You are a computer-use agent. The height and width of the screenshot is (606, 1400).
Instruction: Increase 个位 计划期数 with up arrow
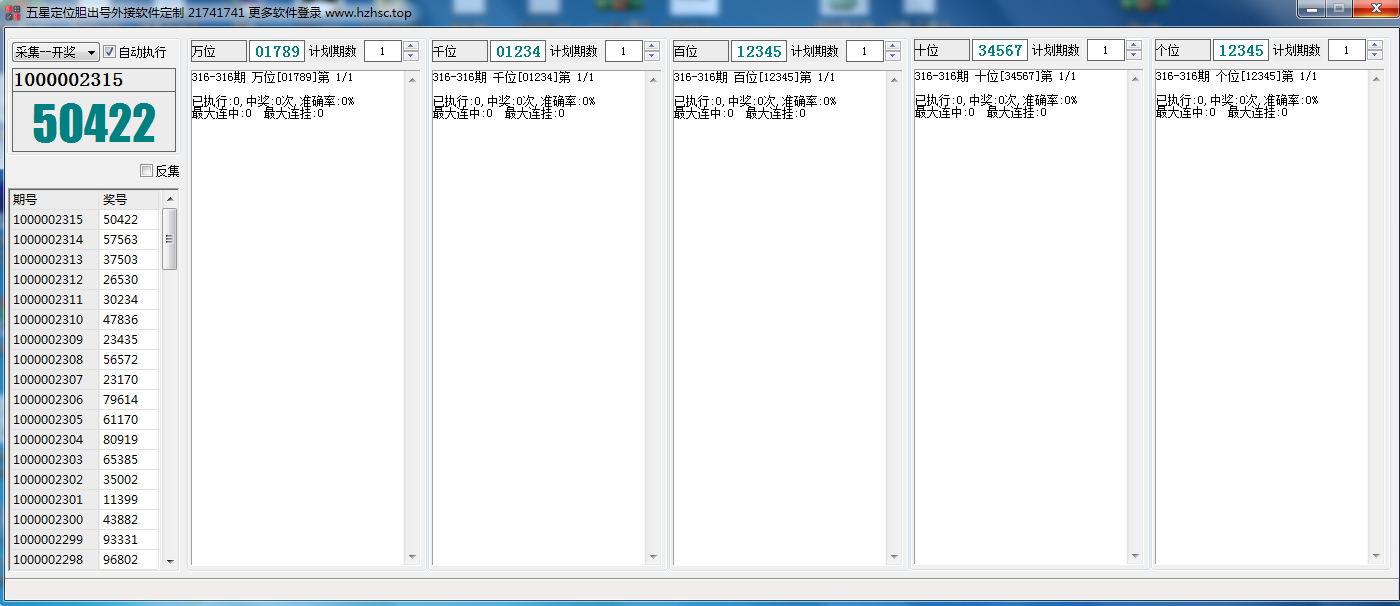(x=1375, y=46)
